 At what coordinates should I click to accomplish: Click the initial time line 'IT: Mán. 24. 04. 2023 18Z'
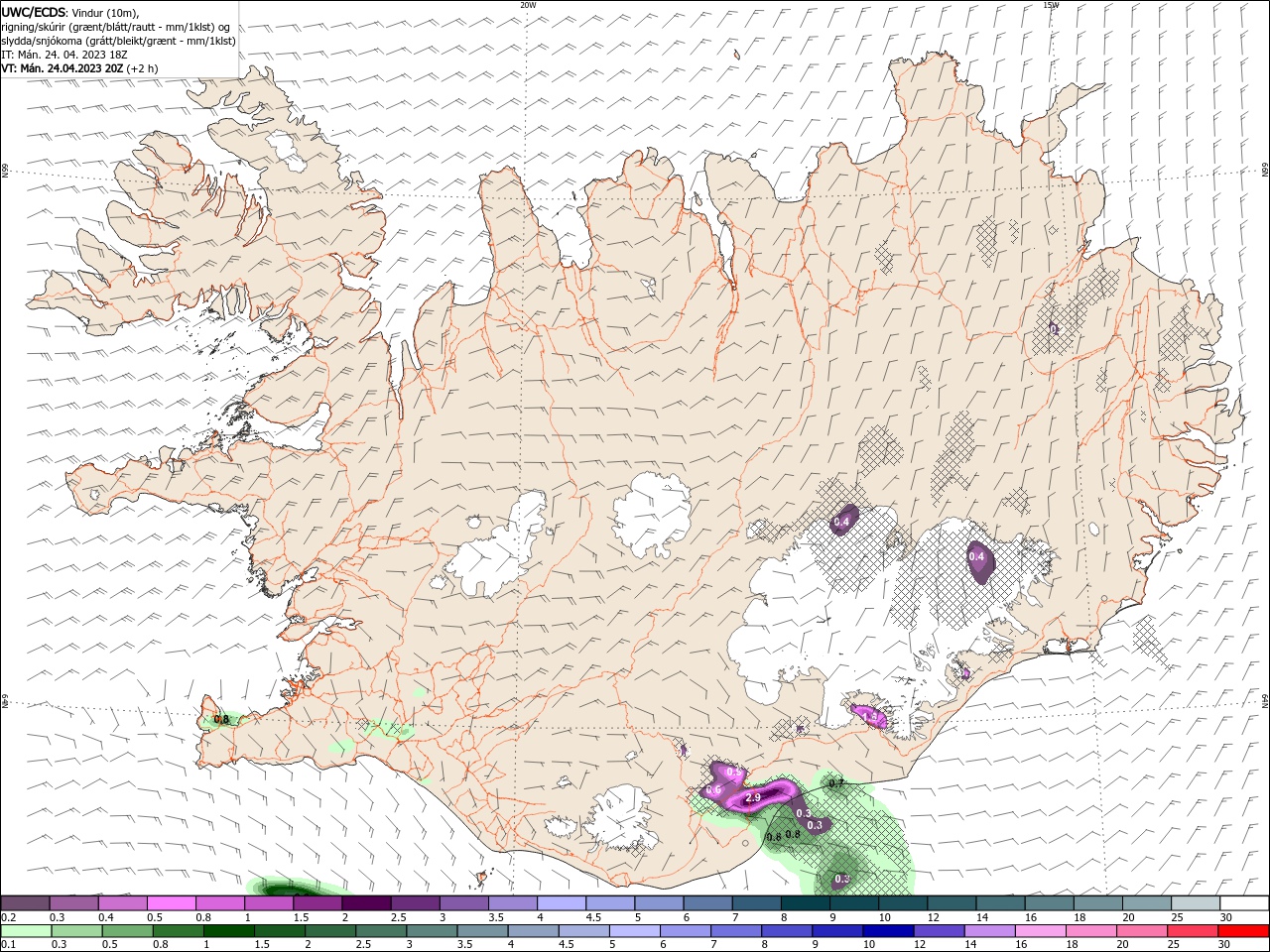tap(64, 55)
